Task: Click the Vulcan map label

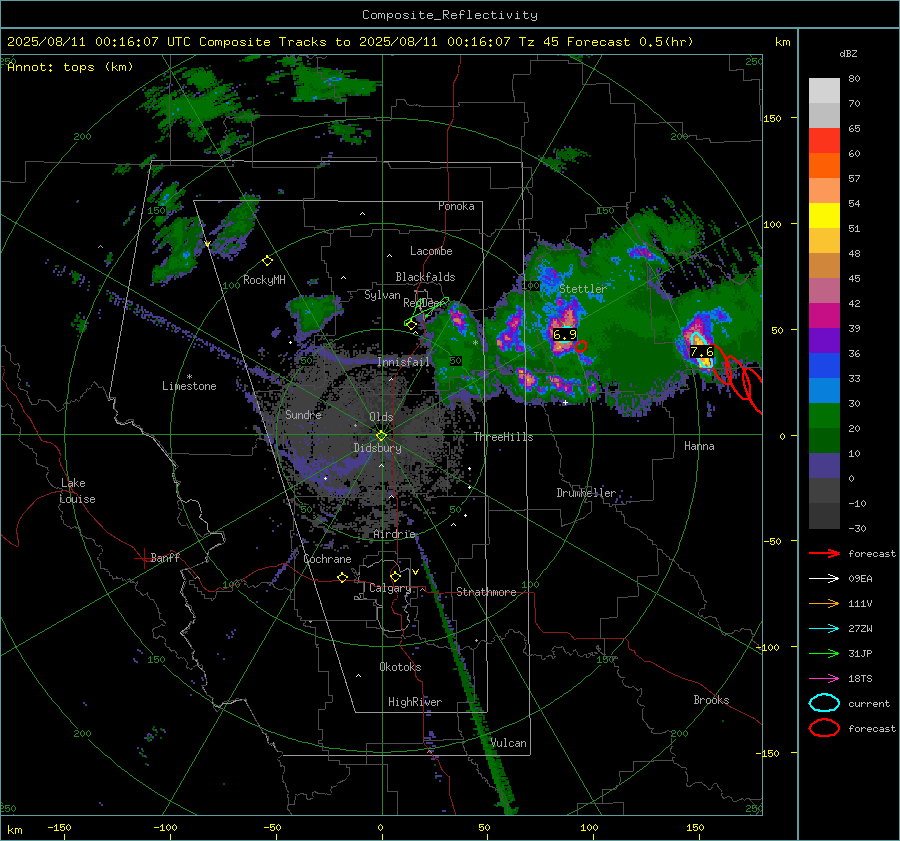Action: click(508, 743)
